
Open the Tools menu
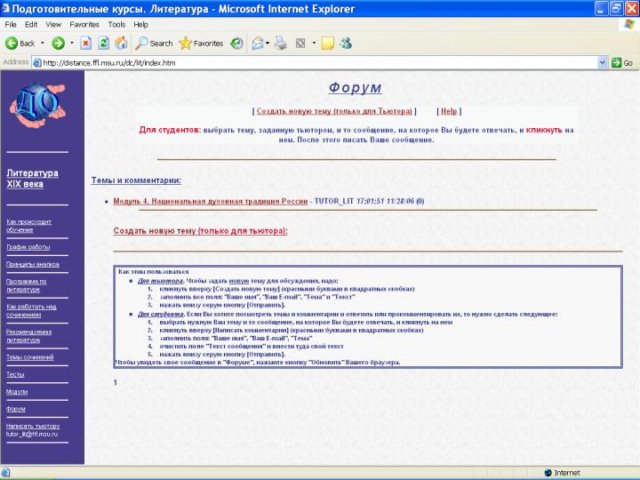117,24
